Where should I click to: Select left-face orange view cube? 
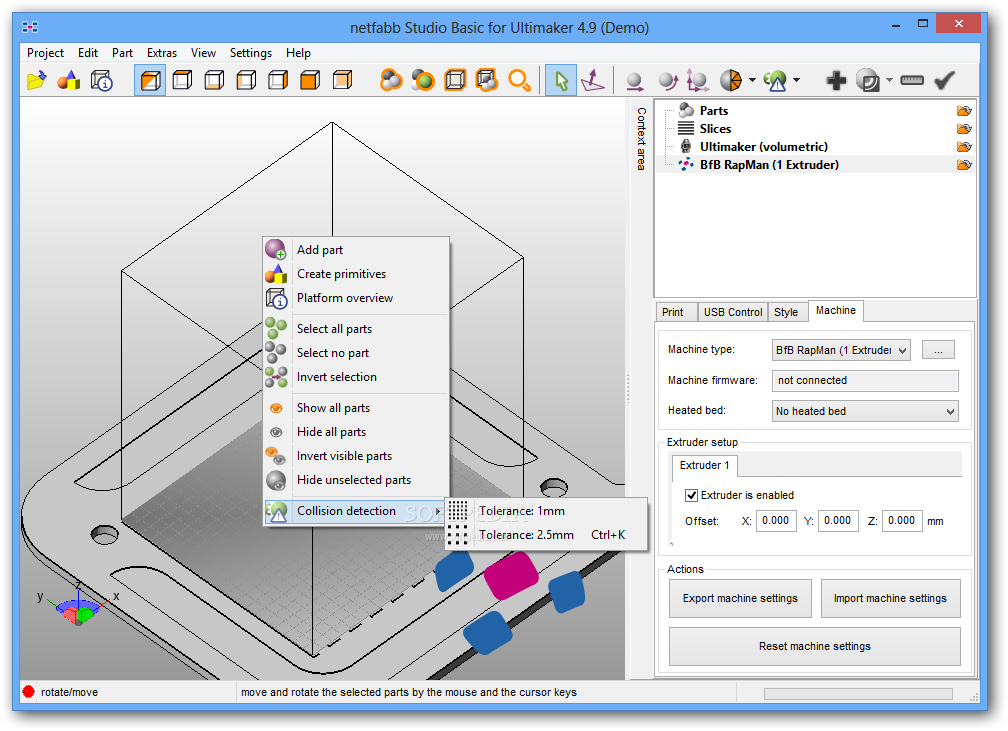(x=246, y=80)
